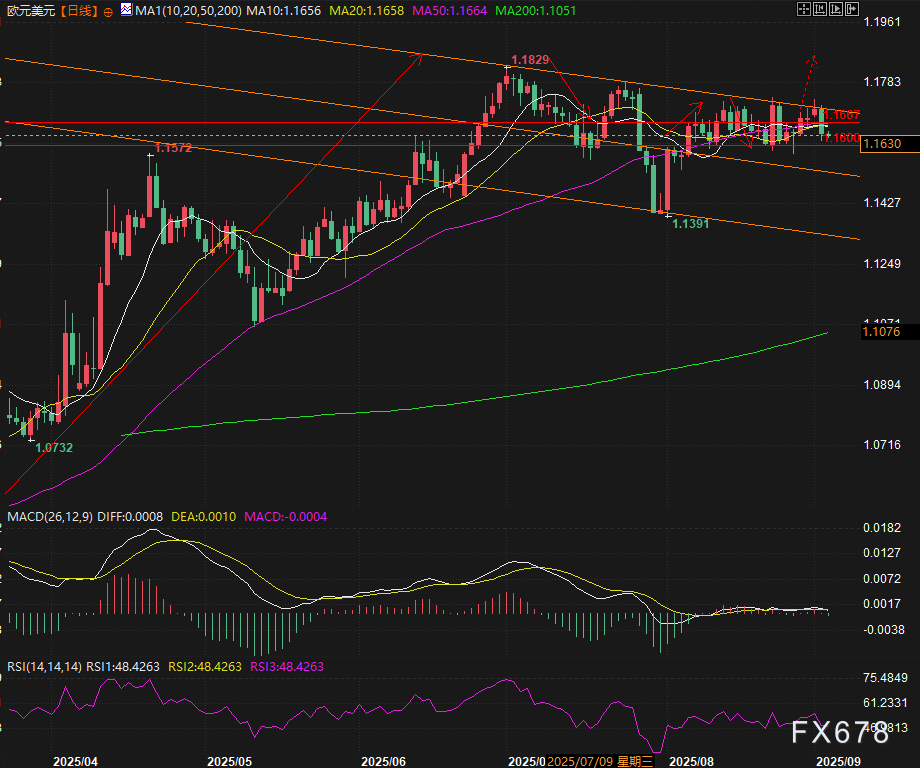The height and width of the screenshot is (768, 920).
Task: Click the 欧元美元 symbol name
Action: click(31, 10)
